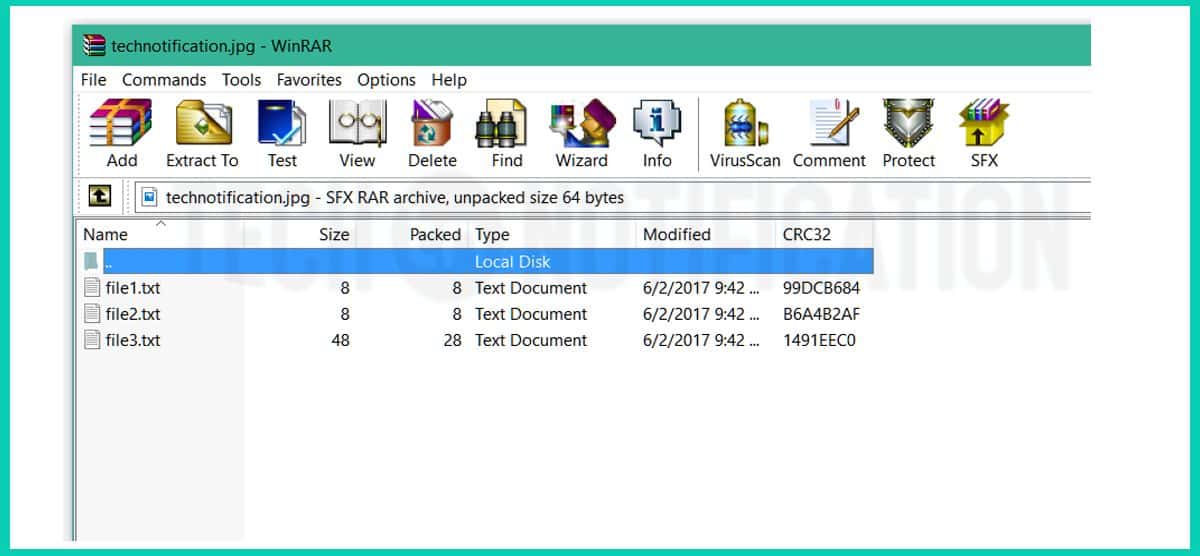Screen dimensions: 1200x556
Task: Open the Tools menu
Action: pos(241,80)
